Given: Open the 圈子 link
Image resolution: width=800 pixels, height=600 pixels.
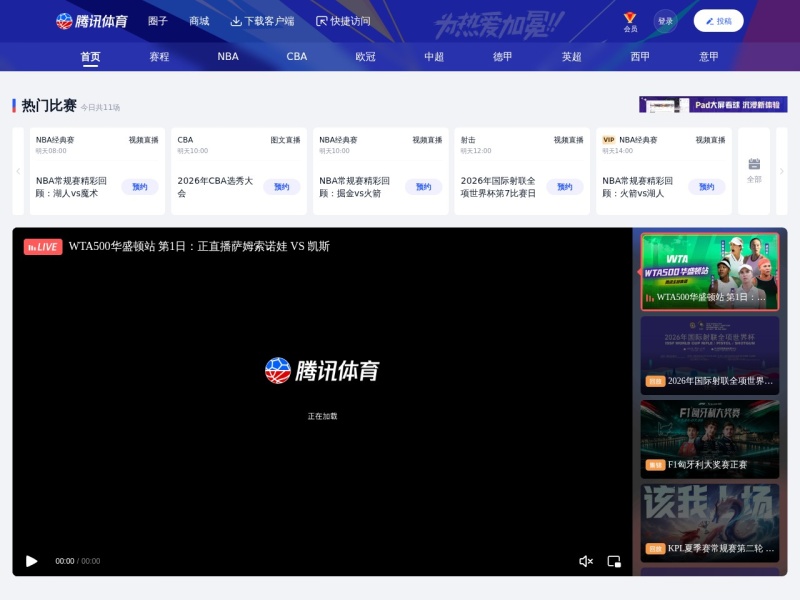Looking at the screenshot, I should pos(158,21).
